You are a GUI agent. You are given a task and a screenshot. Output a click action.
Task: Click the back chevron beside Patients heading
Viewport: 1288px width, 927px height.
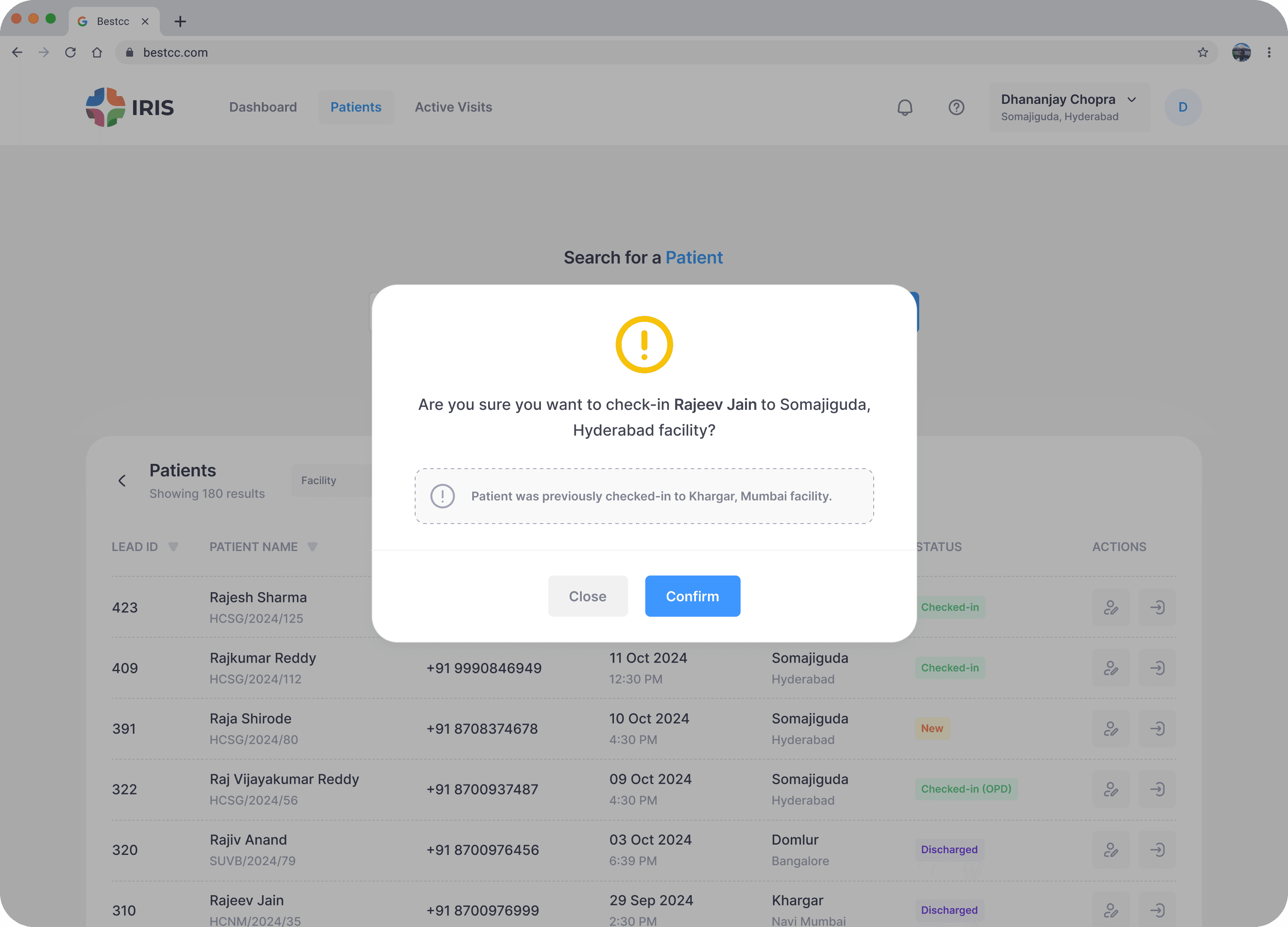click(122, 481)
